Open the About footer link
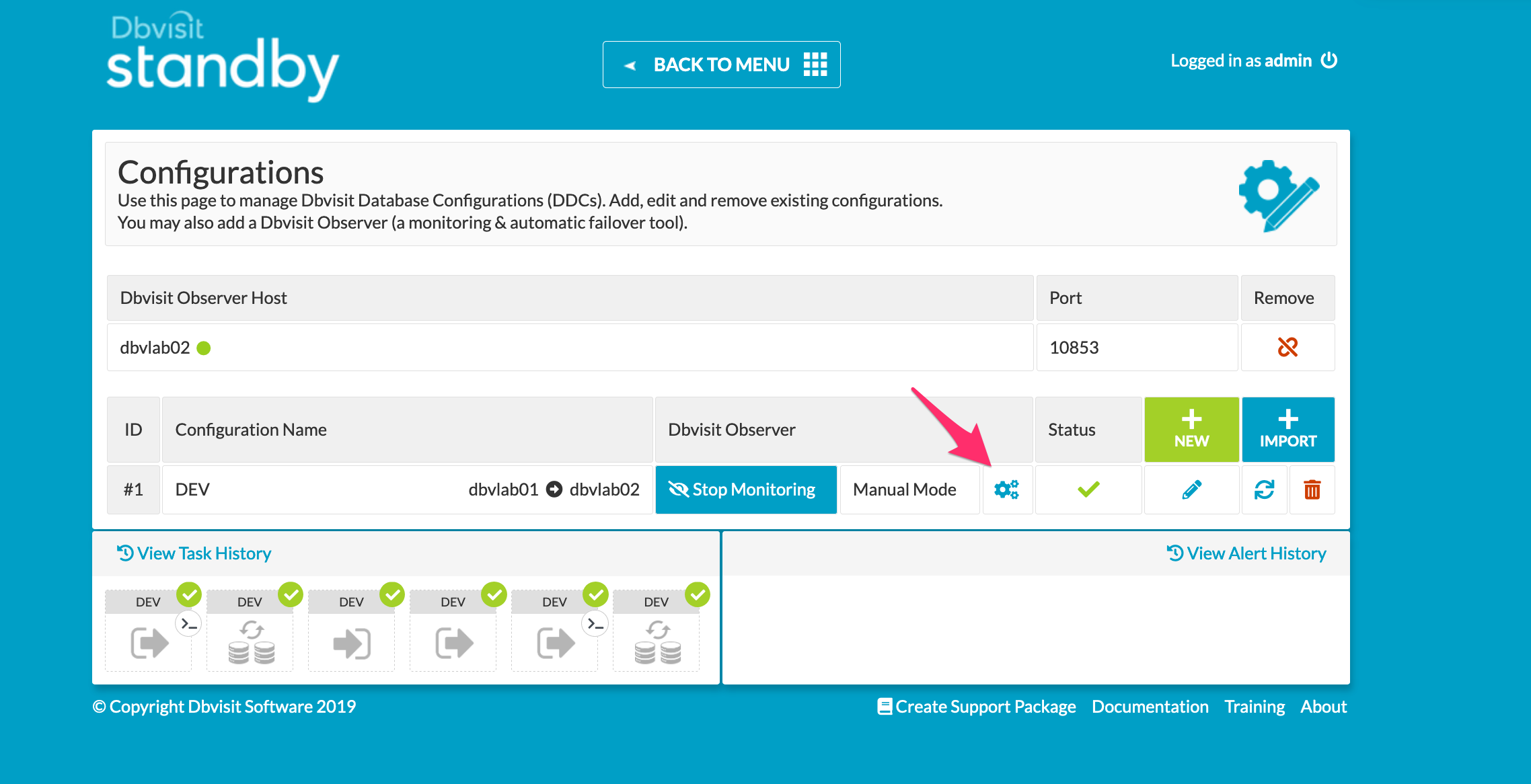1531x784 pixels. (1323, 707)
